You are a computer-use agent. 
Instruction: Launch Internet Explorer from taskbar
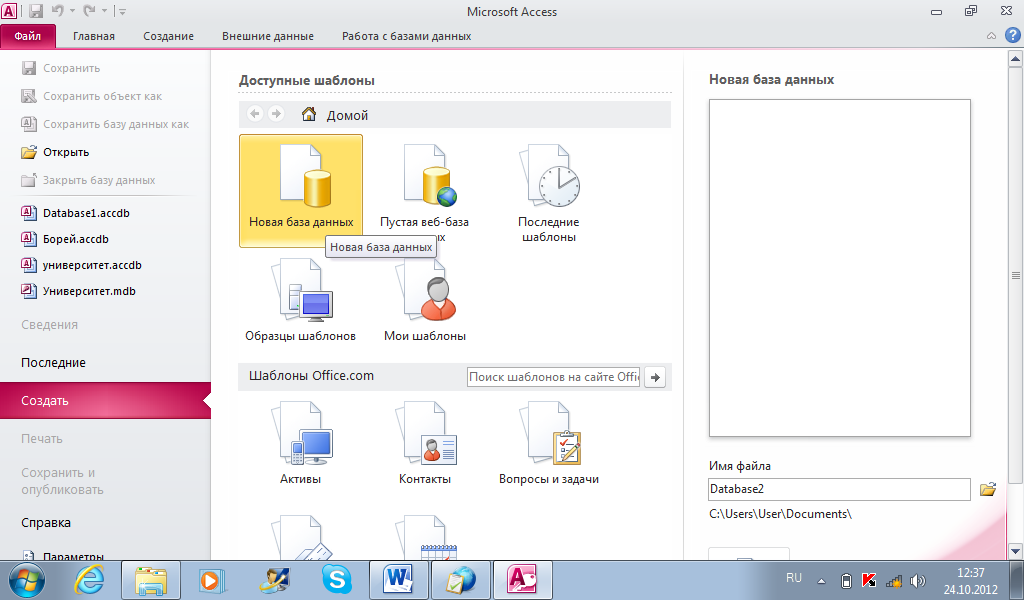point(89,580)
